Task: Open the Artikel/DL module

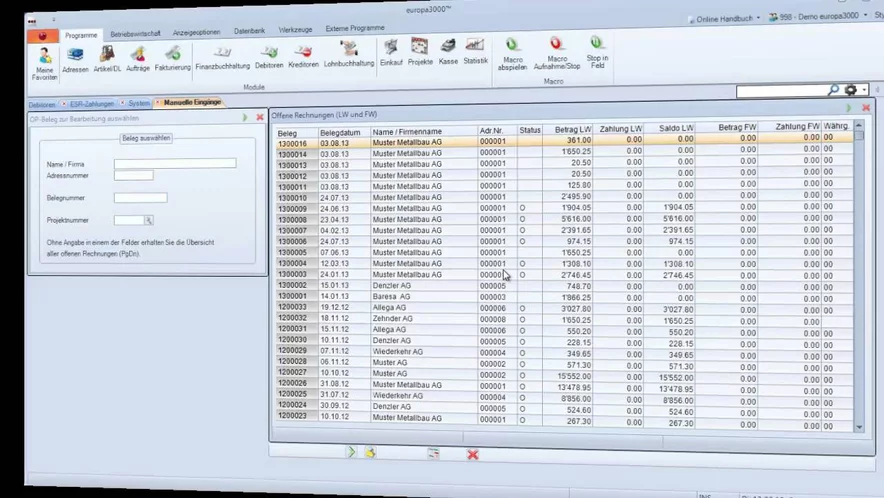Action: click(107, 59)
